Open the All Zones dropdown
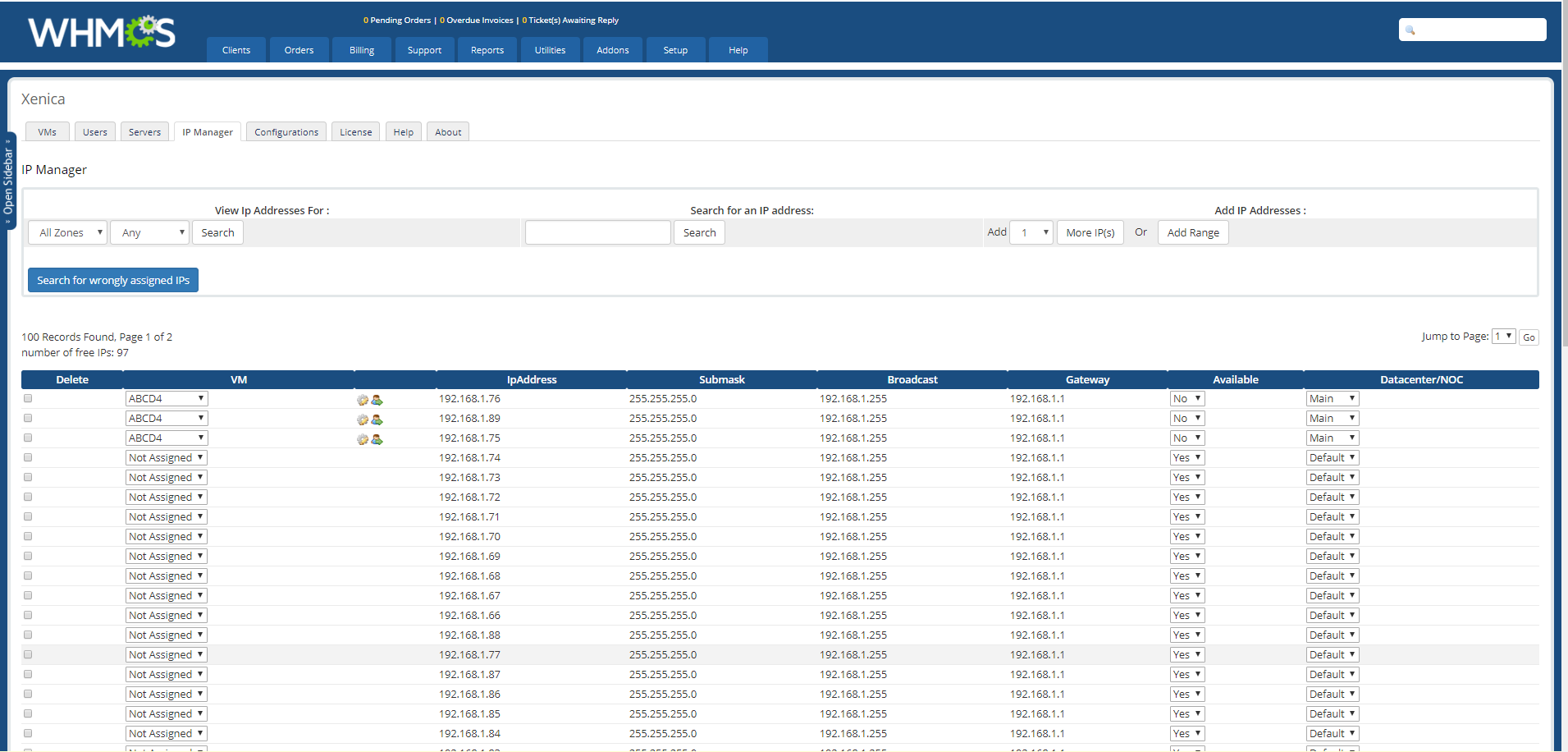 pos(67,232)
